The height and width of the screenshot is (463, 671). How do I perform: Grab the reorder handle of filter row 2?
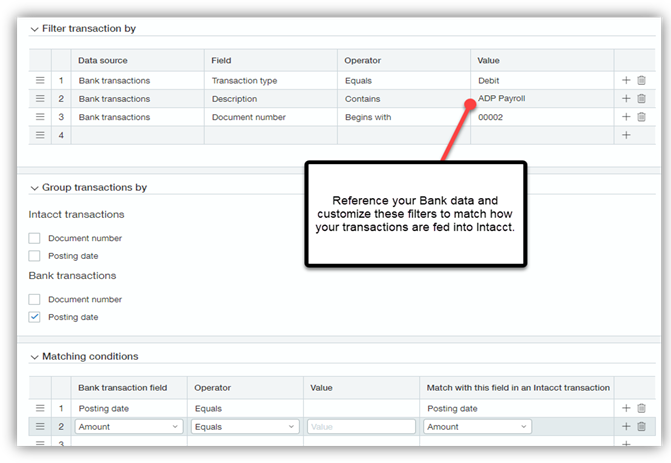pyautogui.click(x=40, y=98)
